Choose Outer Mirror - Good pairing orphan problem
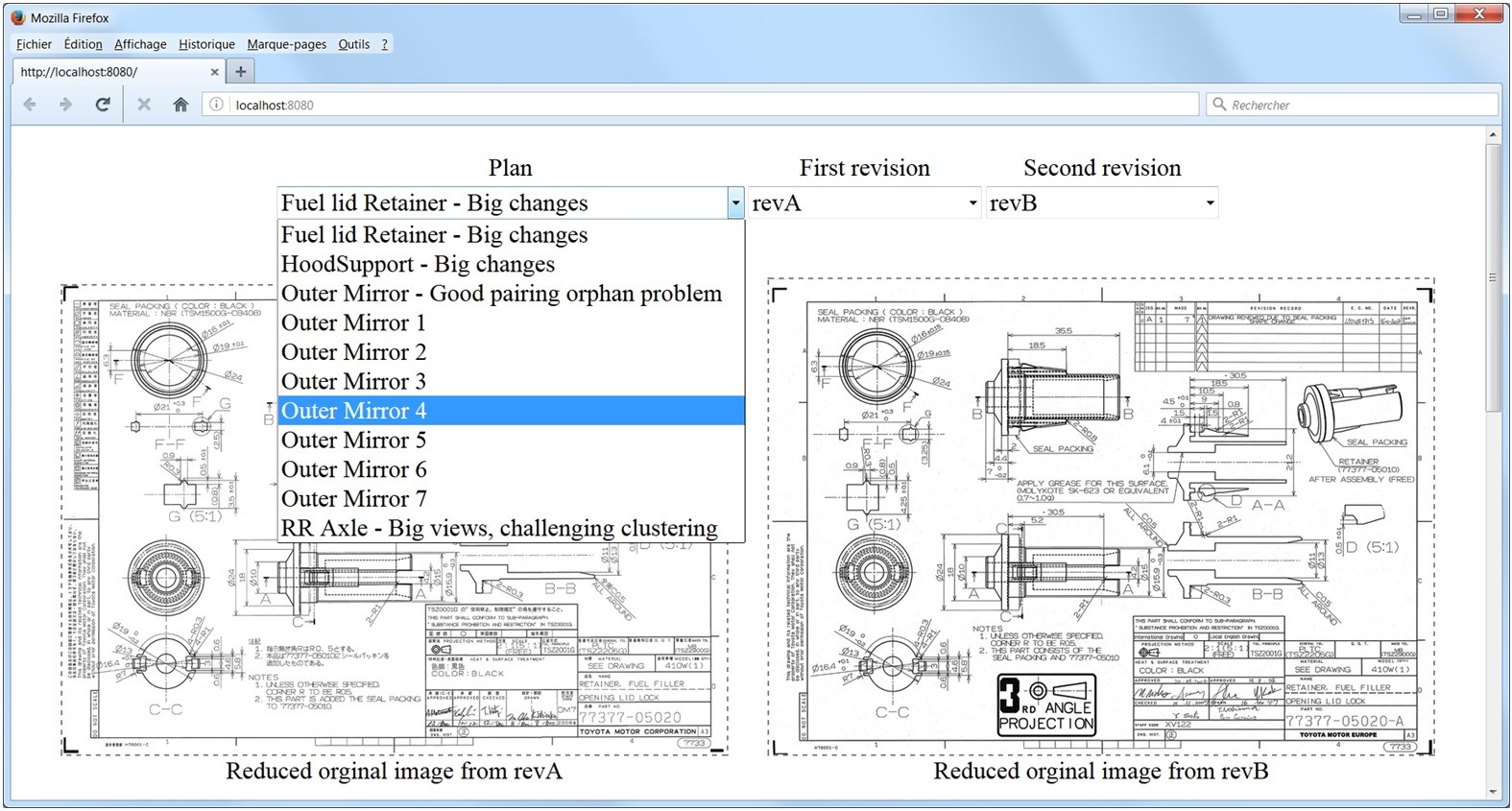 coord(511,294)
